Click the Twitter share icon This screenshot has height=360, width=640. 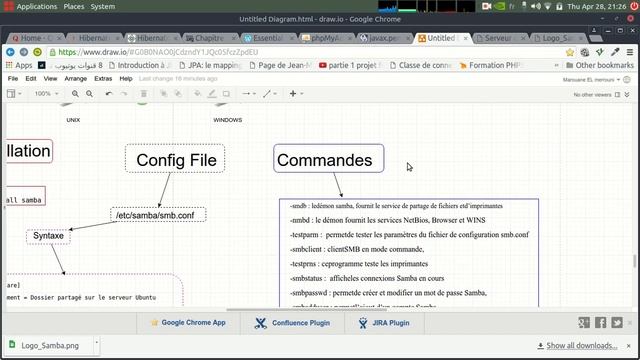[617, 322]
